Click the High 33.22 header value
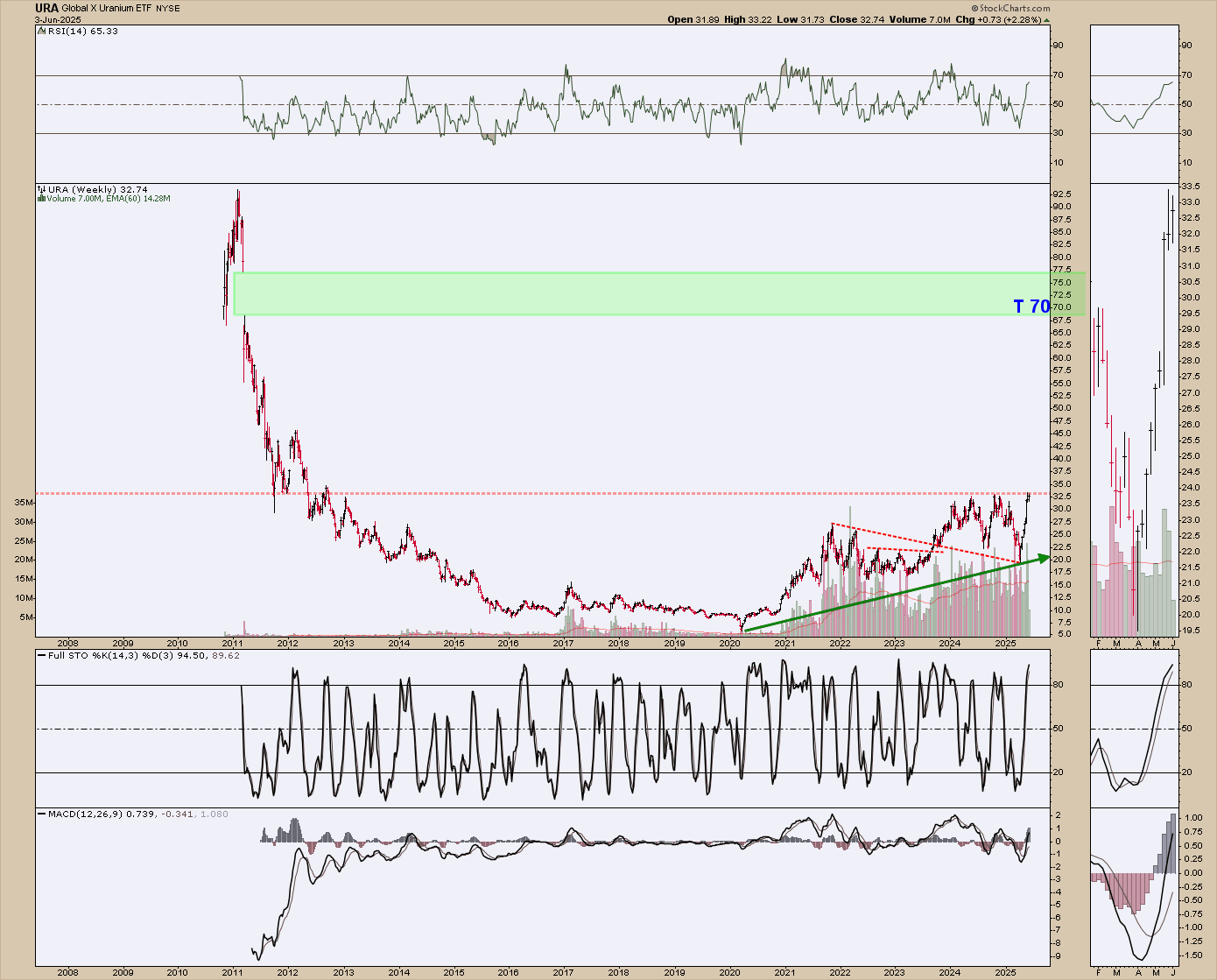The height and width of the screenshot is (980, 1217). tap(749, 19)
